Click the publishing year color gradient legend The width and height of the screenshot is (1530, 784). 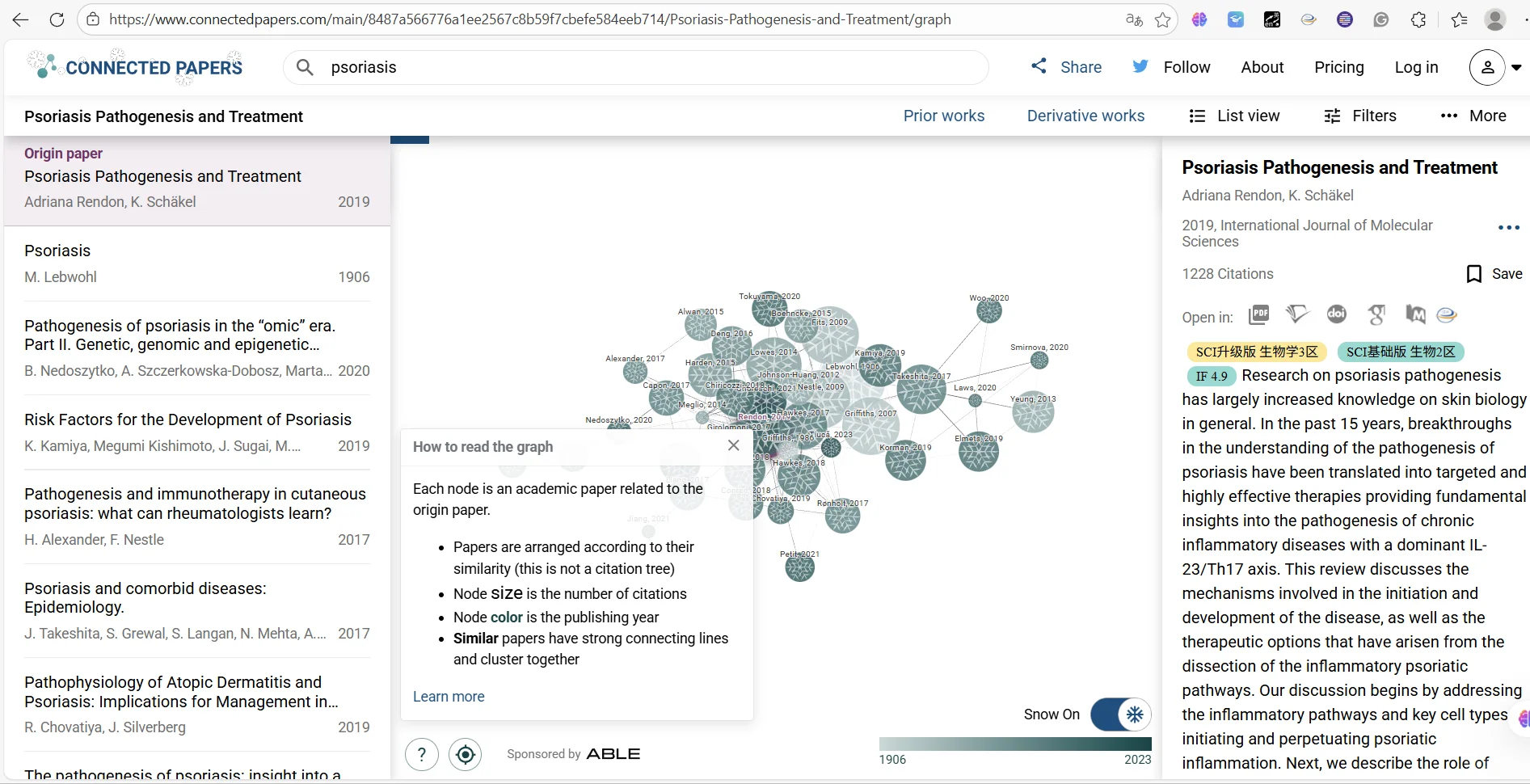(x=1015, y=744)
